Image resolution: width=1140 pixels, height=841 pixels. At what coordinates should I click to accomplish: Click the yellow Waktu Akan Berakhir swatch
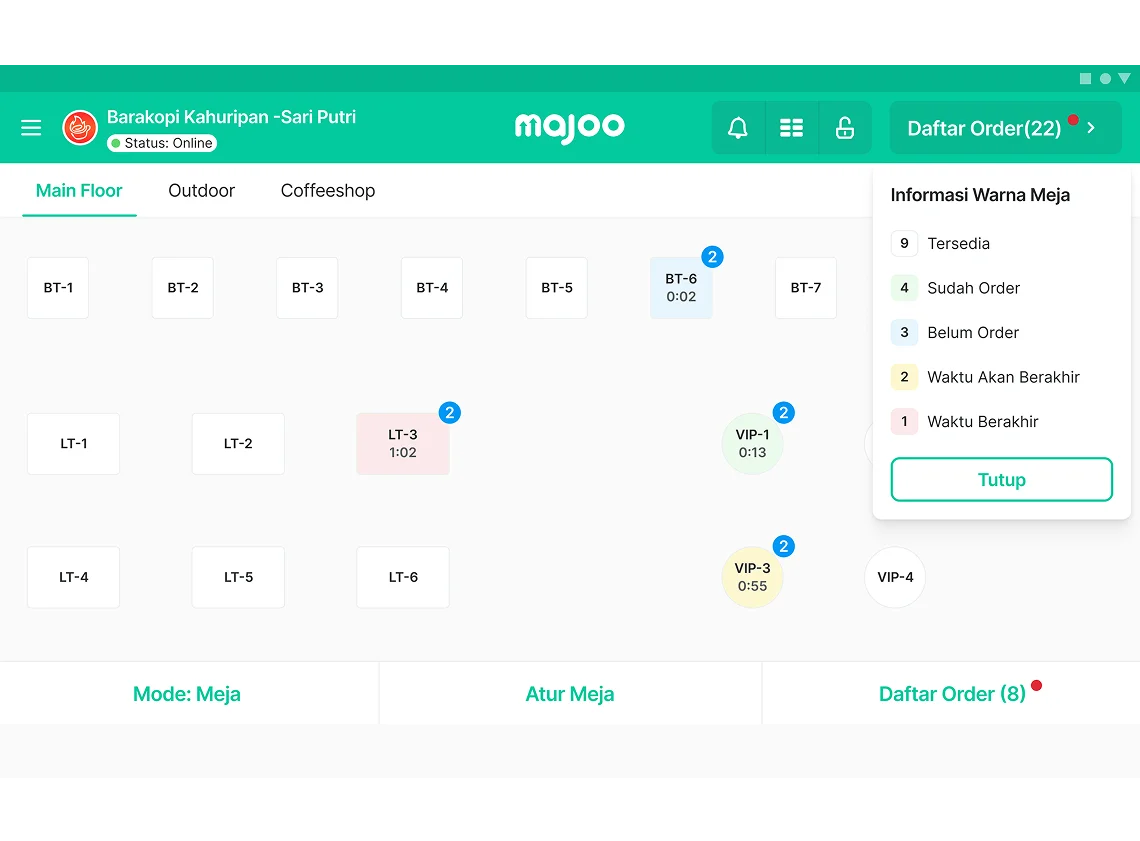[x=904, y=377]
